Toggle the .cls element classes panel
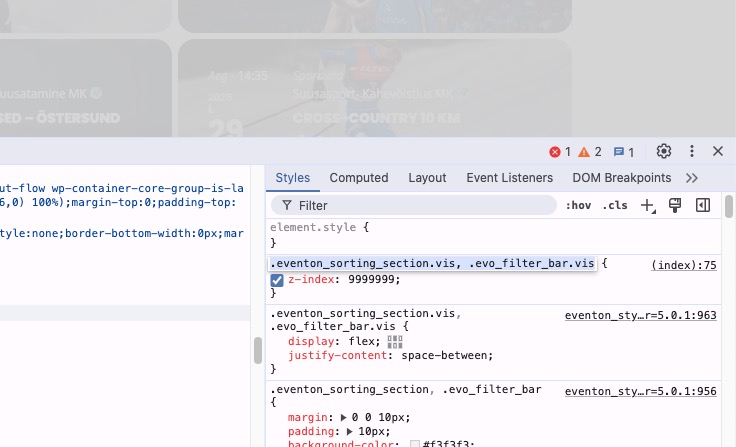The height and width of the screenshot is (447, 736). (x=615, y=205)
